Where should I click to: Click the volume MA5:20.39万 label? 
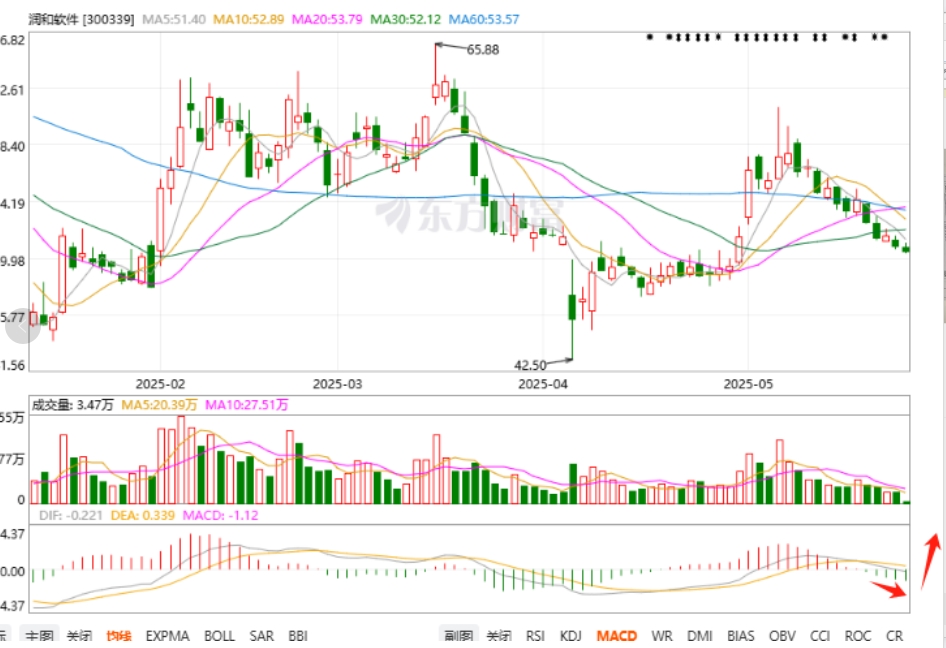tap(159, 405)
